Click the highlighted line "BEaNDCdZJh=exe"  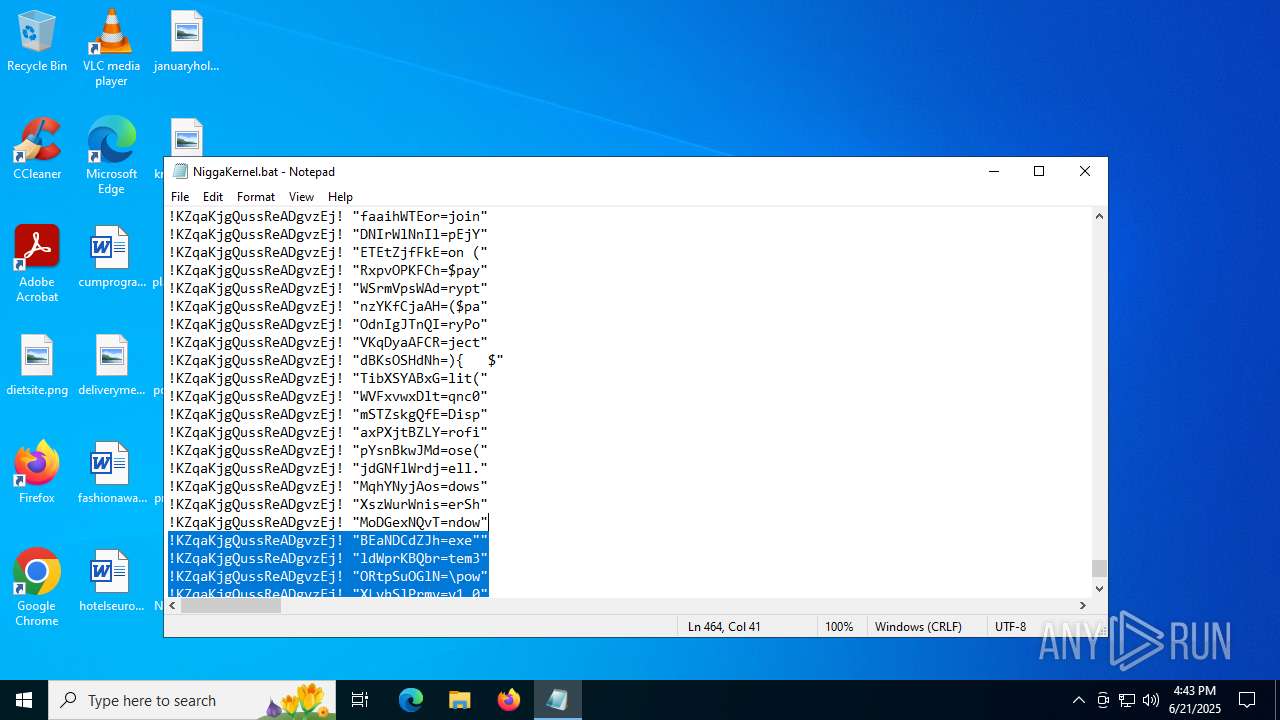(x=328, y=540)
